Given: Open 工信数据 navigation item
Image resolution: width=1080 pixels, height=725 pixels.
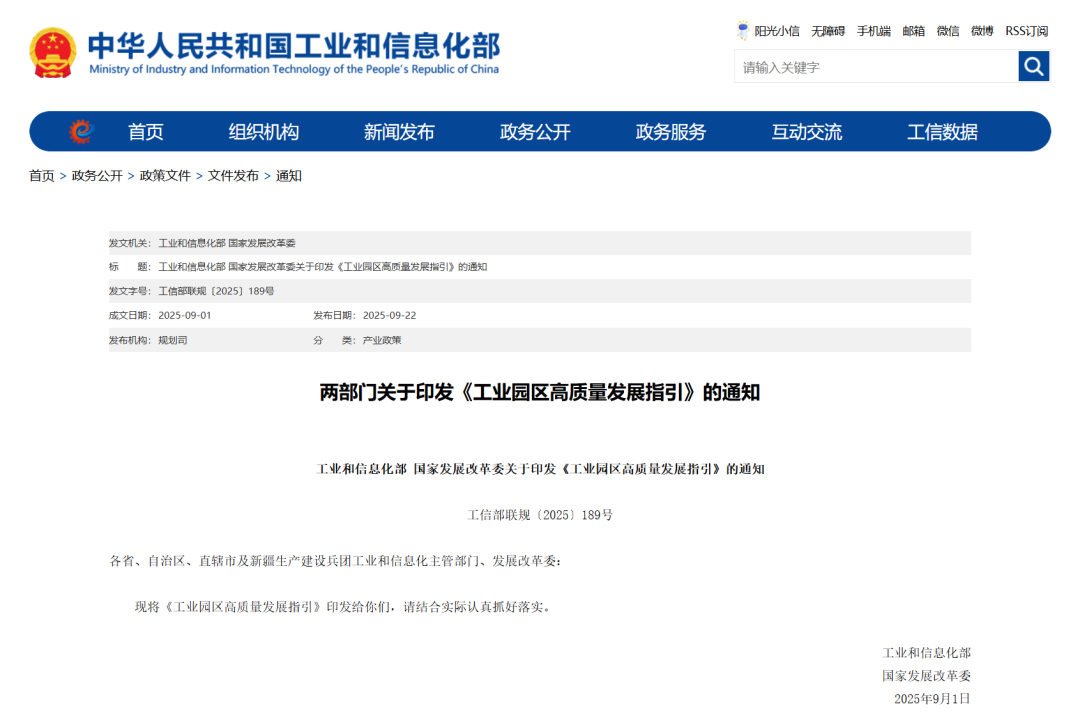Looking at the screenshot, I should pos(942,132).
